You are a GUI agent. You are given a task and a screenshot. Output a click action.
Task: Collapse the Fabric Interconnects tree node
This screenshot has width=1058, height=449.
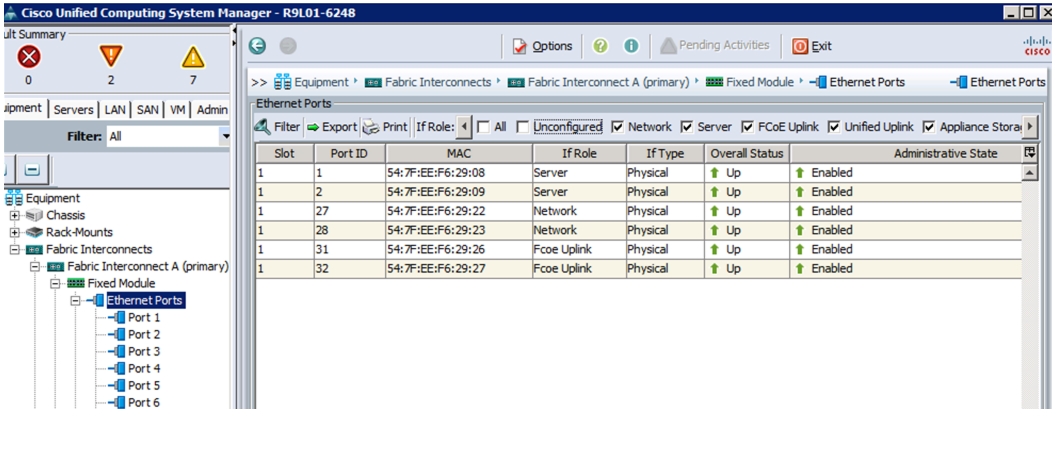(15, 249)
